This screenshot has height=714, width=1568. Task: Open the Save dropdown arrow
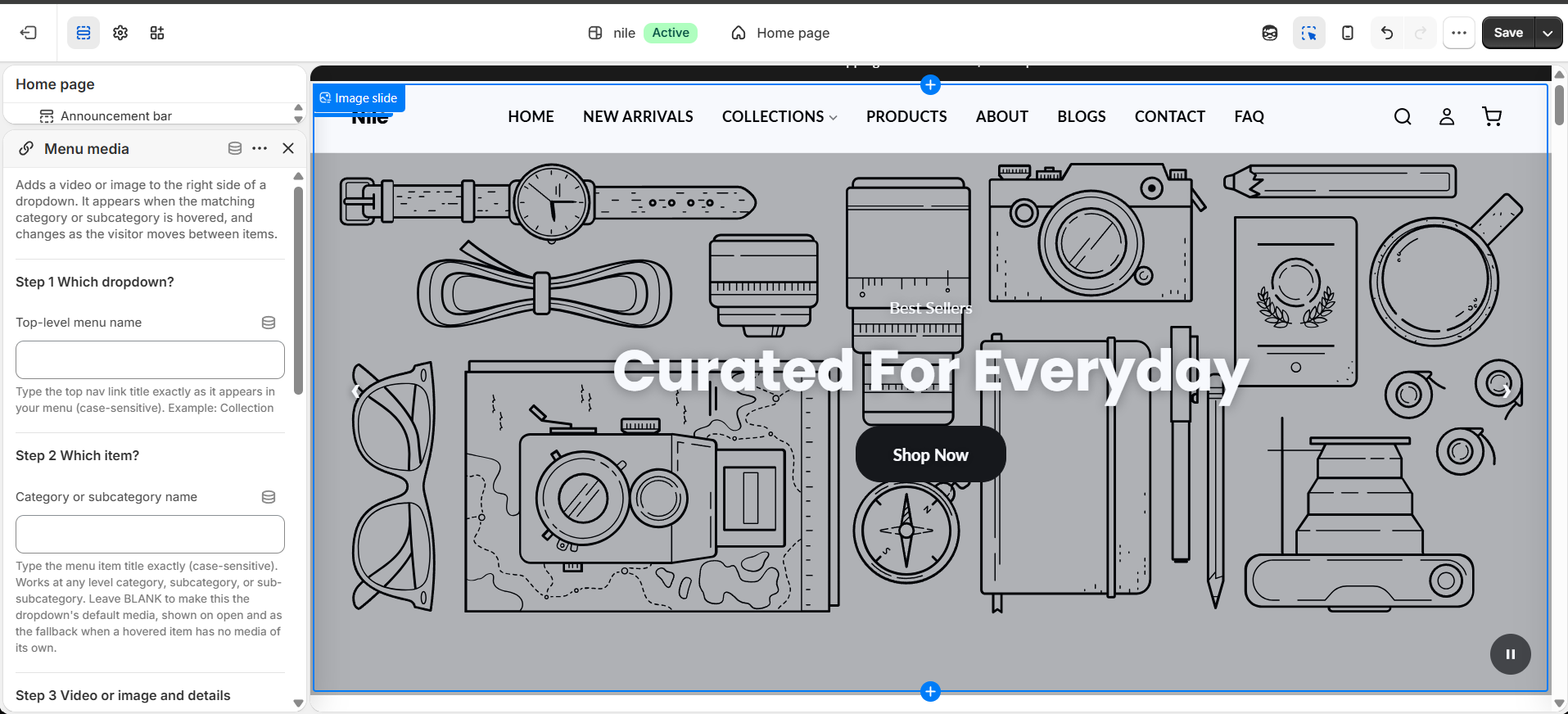click(1548, 33)
